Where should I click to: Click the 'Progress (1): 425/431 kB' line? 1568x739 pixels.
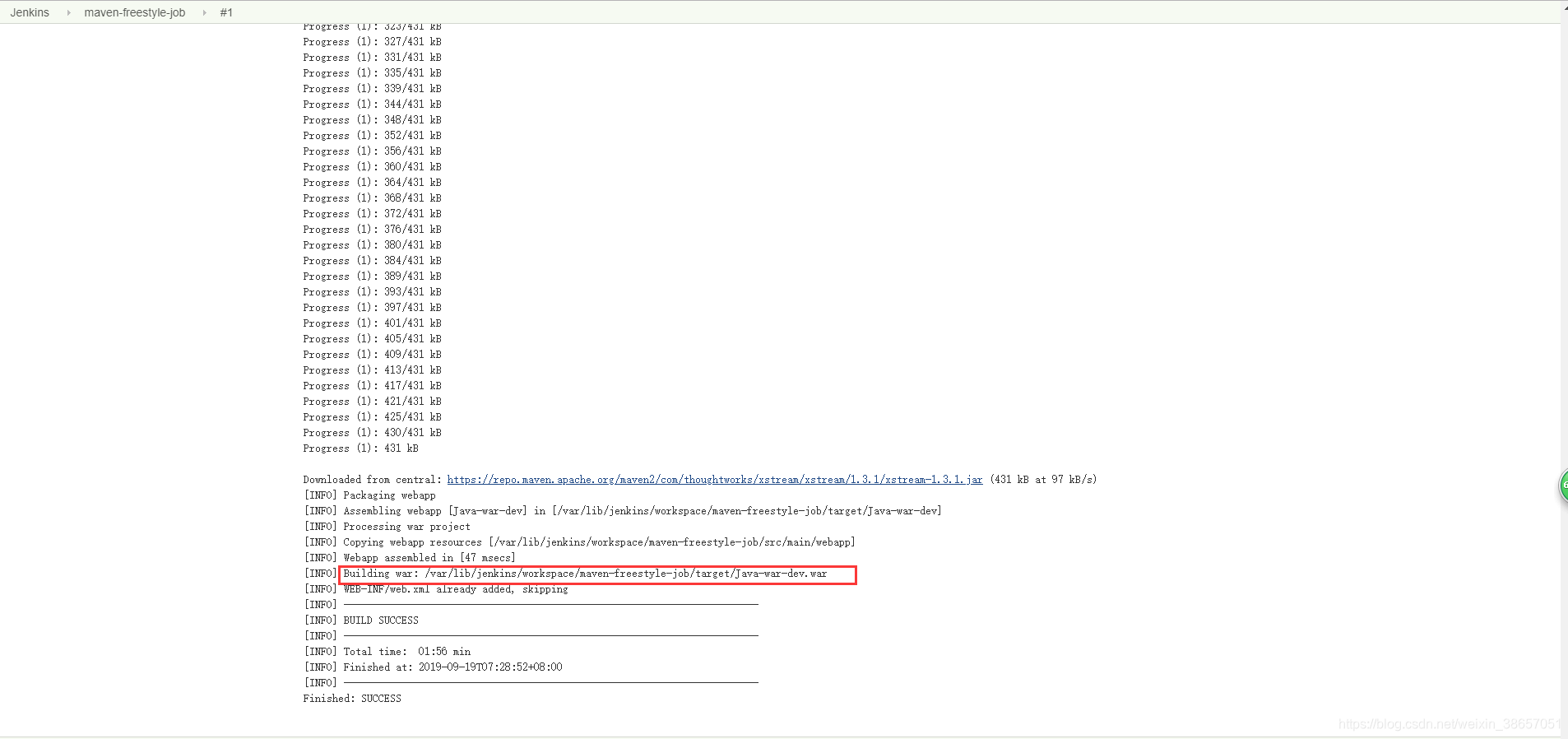[x=372, y=417]
